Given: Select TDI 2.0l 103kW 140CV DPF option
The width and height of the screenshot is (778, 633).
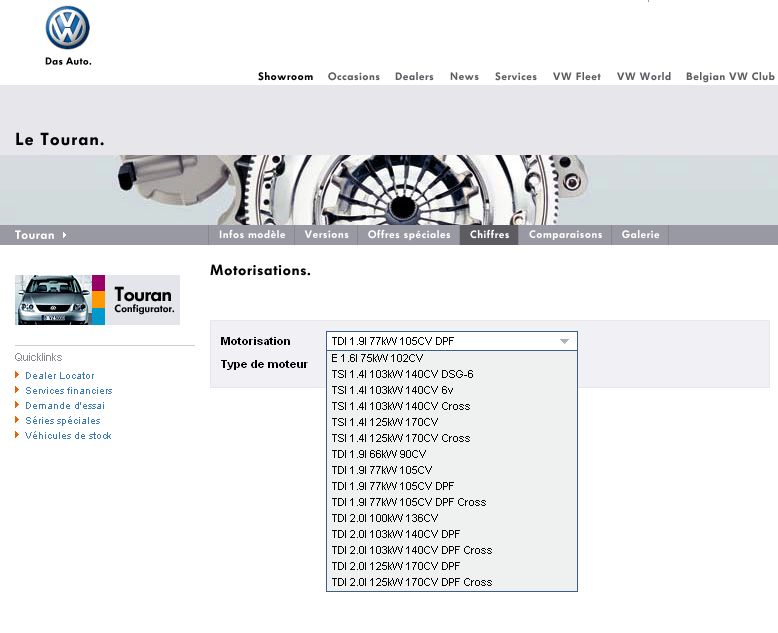Looking at the screenshot, I should 452,534.
